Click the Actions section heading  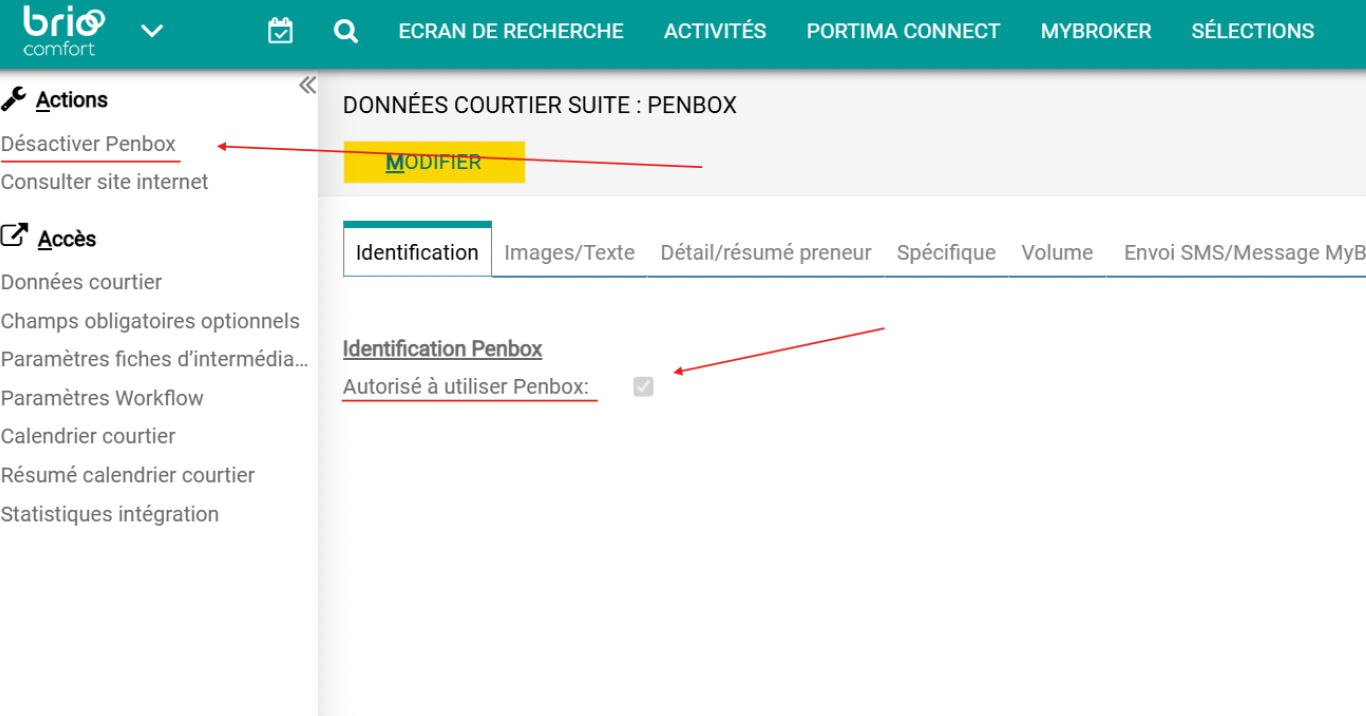coord(72,100)
